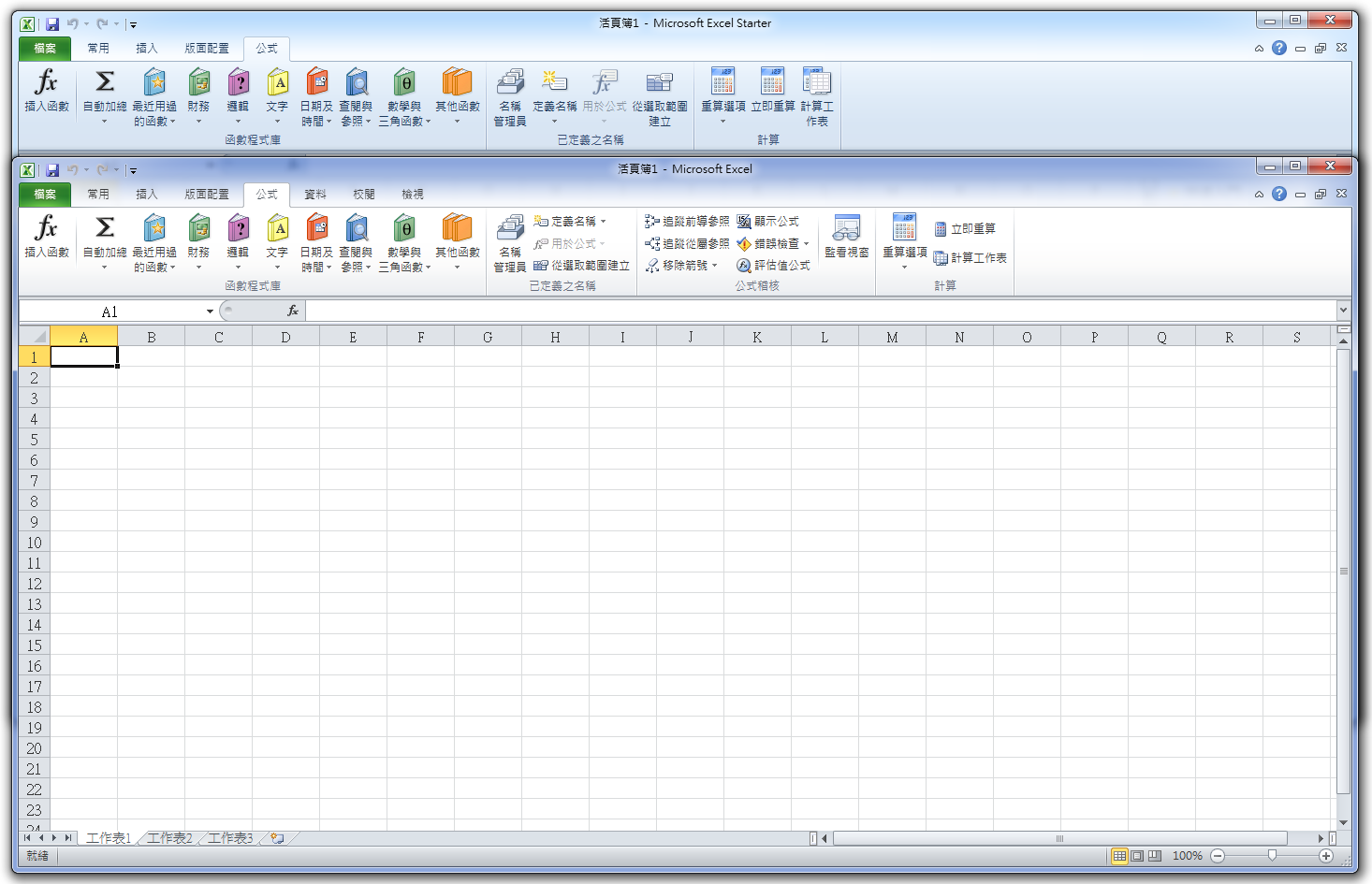The height and width of the screenshot is (884, 1372).
Task: Switch to 插入 tab in front Excel window
Action: click(147, 195)
